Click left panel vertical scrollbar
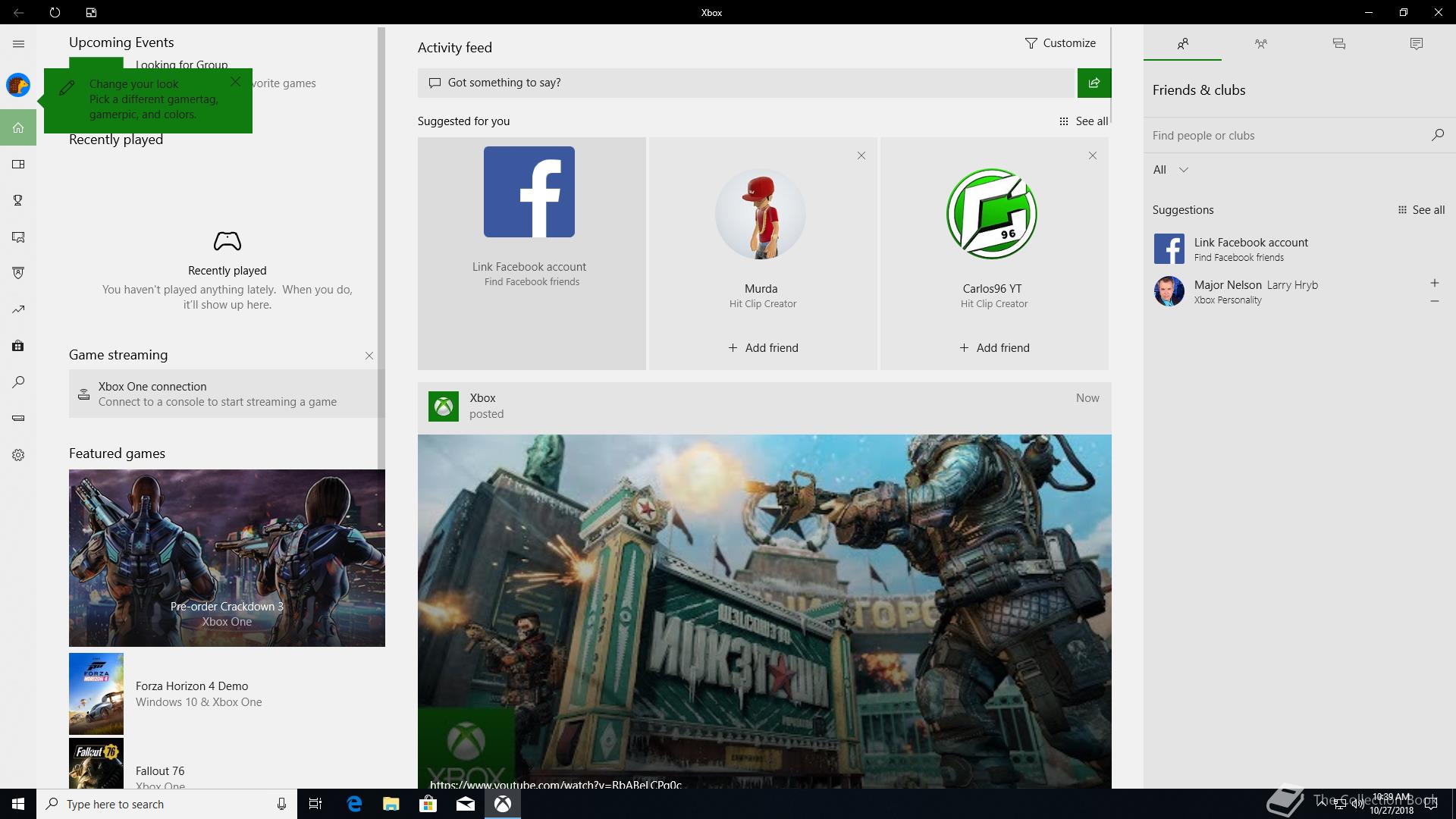This screenshot has height=819, width=1456. pos(381,248)
